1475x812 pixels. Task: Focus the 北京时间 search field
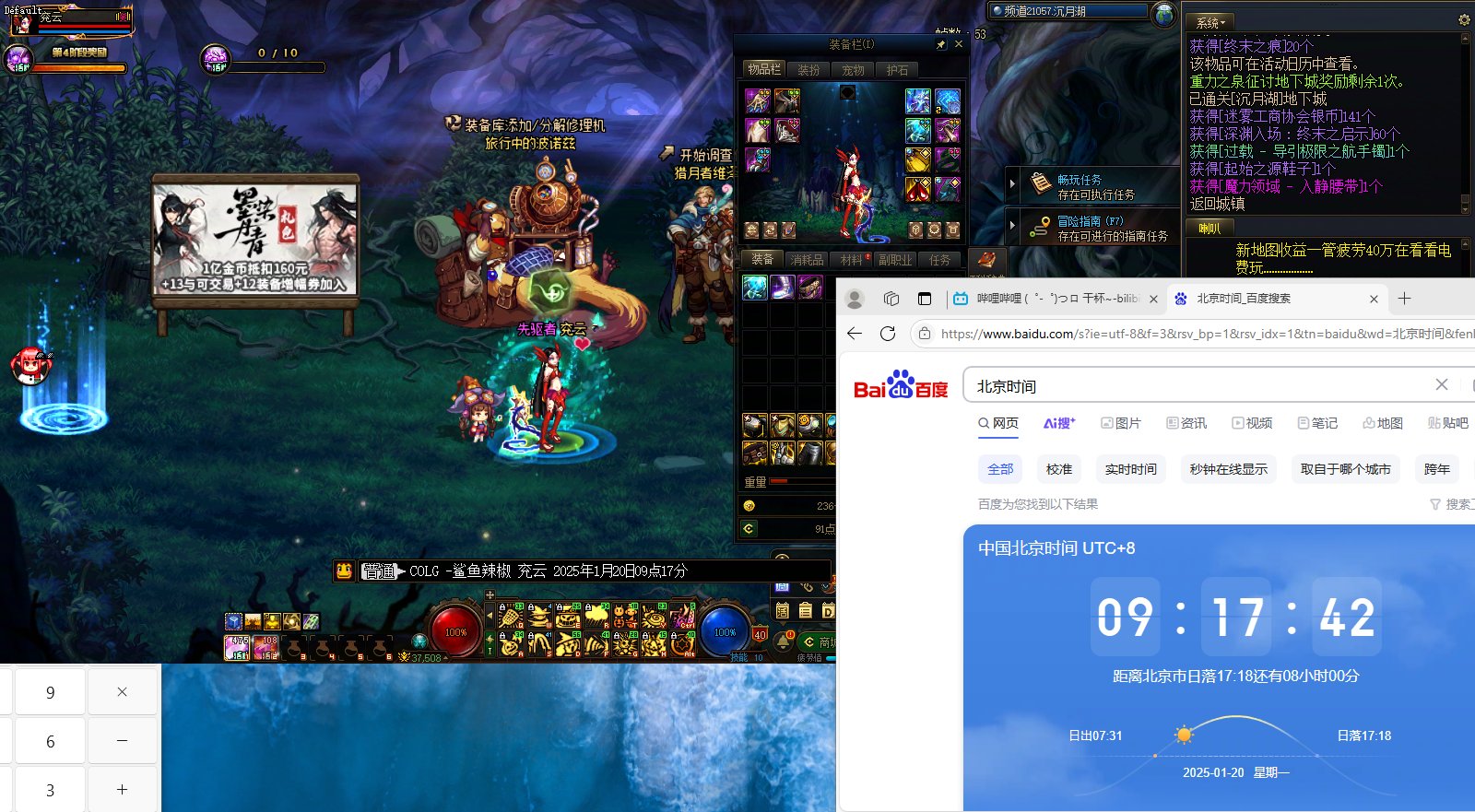[x=1198, y=386]
